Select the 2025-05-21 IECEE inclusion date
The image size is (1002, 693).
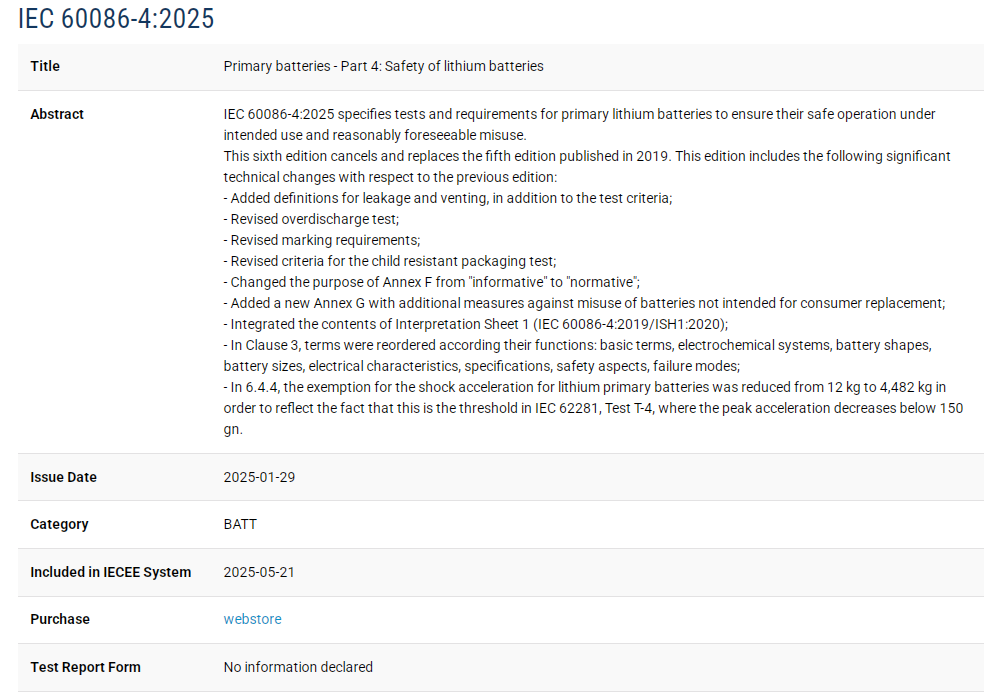[259, 572]
